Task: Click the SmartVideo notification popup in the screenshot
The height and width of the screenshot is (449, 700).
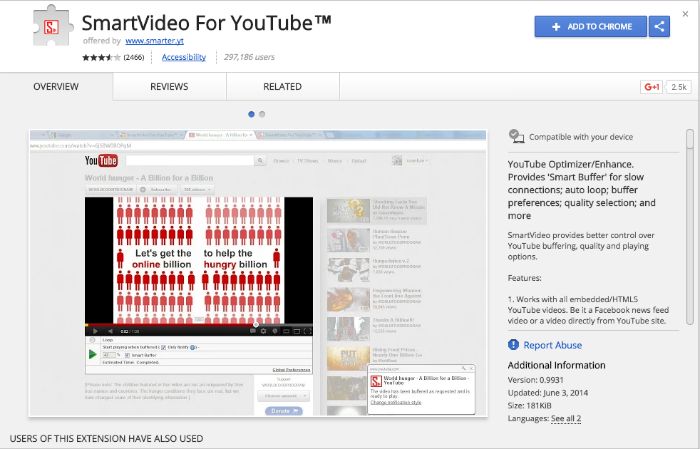Action: point(421,389)
